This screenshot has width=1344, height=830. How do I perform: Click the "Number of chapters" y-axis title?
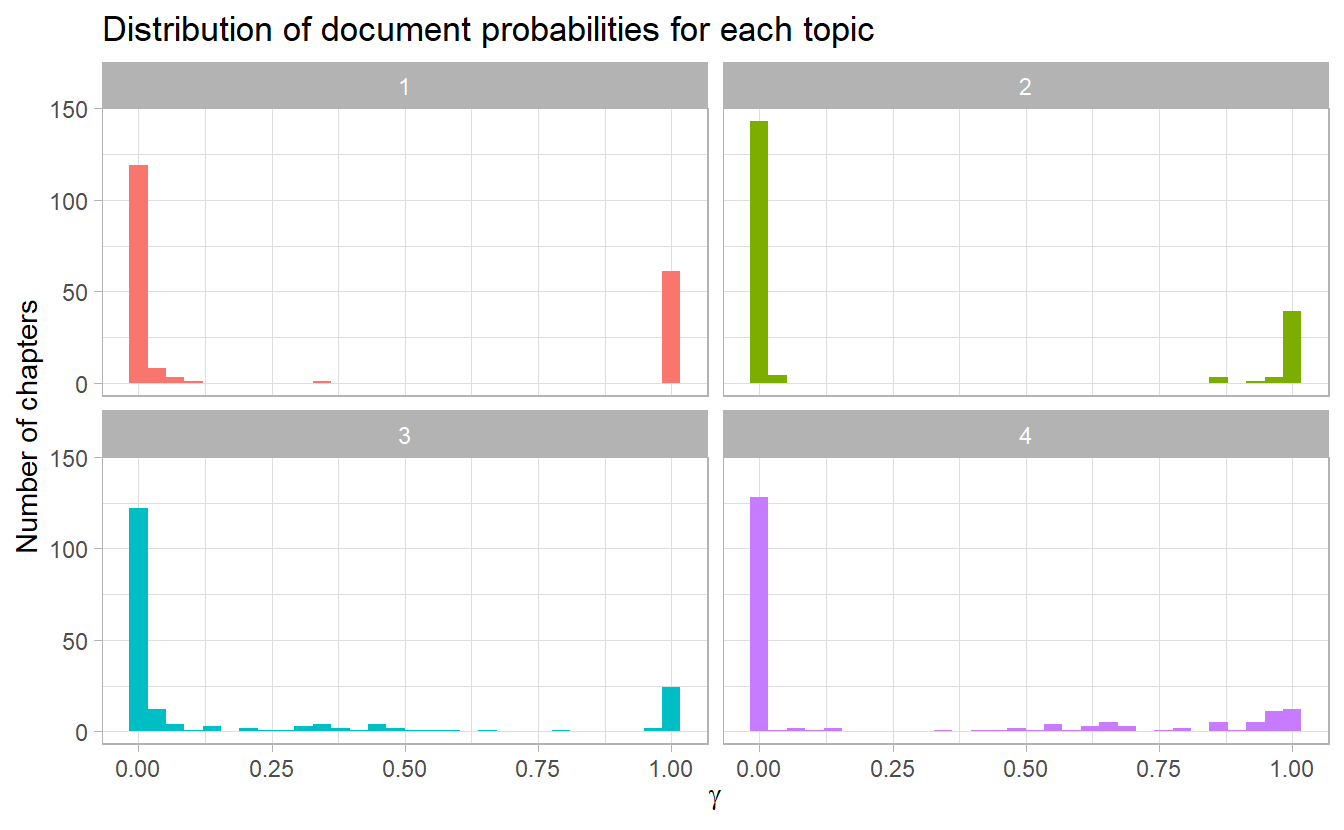tap(27, 425)
